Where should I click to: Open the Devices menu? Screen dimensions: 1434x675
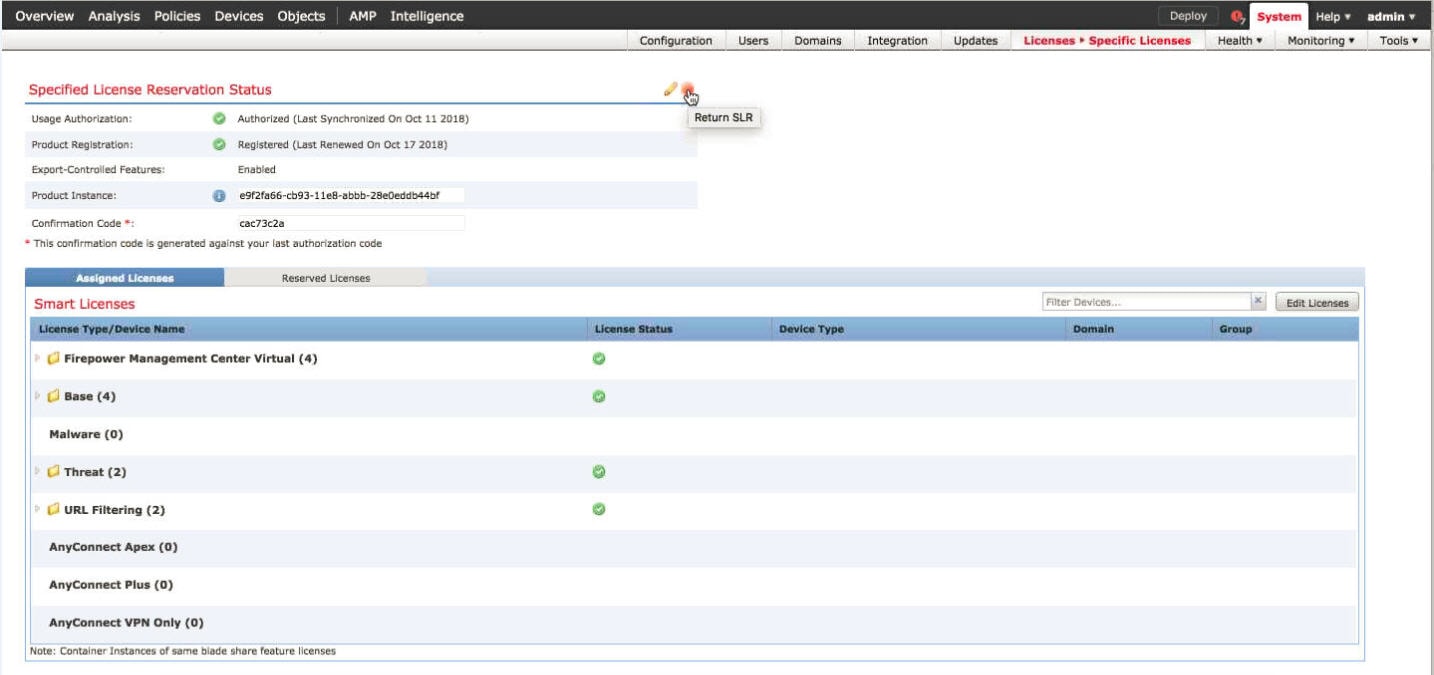(x=240, y=17)
